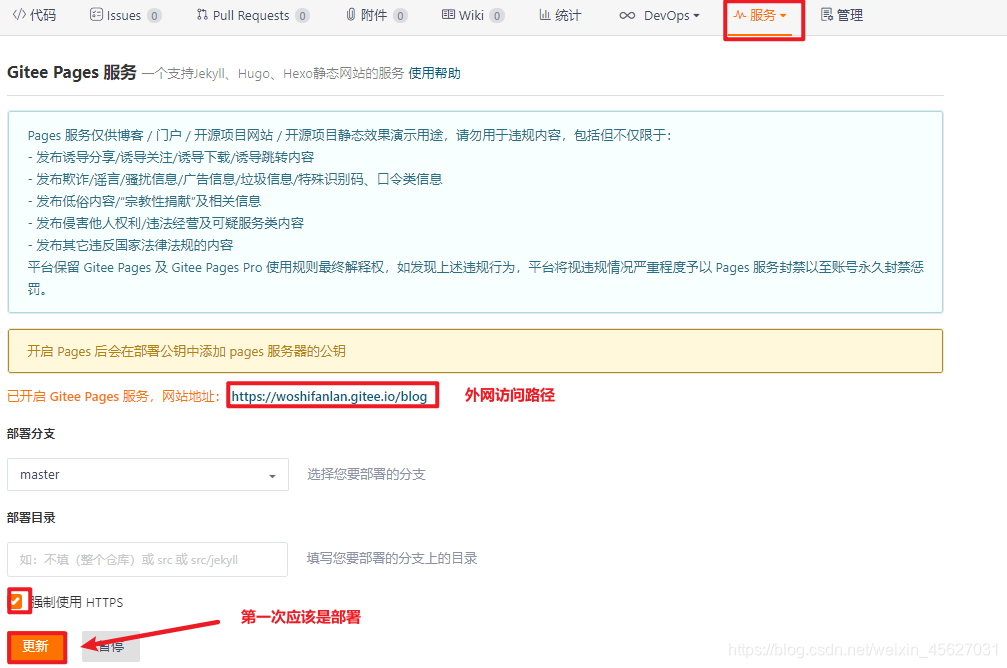1007x668 pixels.
Task: Expand the DevOps dropdown menu
Action: point(659,15)
